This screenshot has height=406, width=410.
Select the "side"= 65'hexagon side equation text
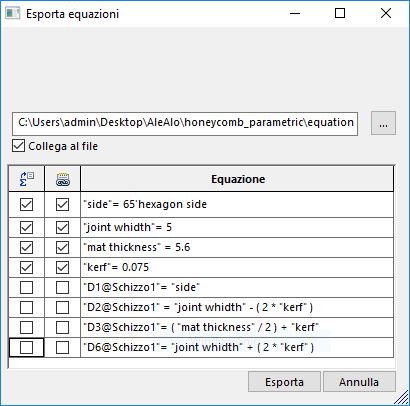pos(145,204)
